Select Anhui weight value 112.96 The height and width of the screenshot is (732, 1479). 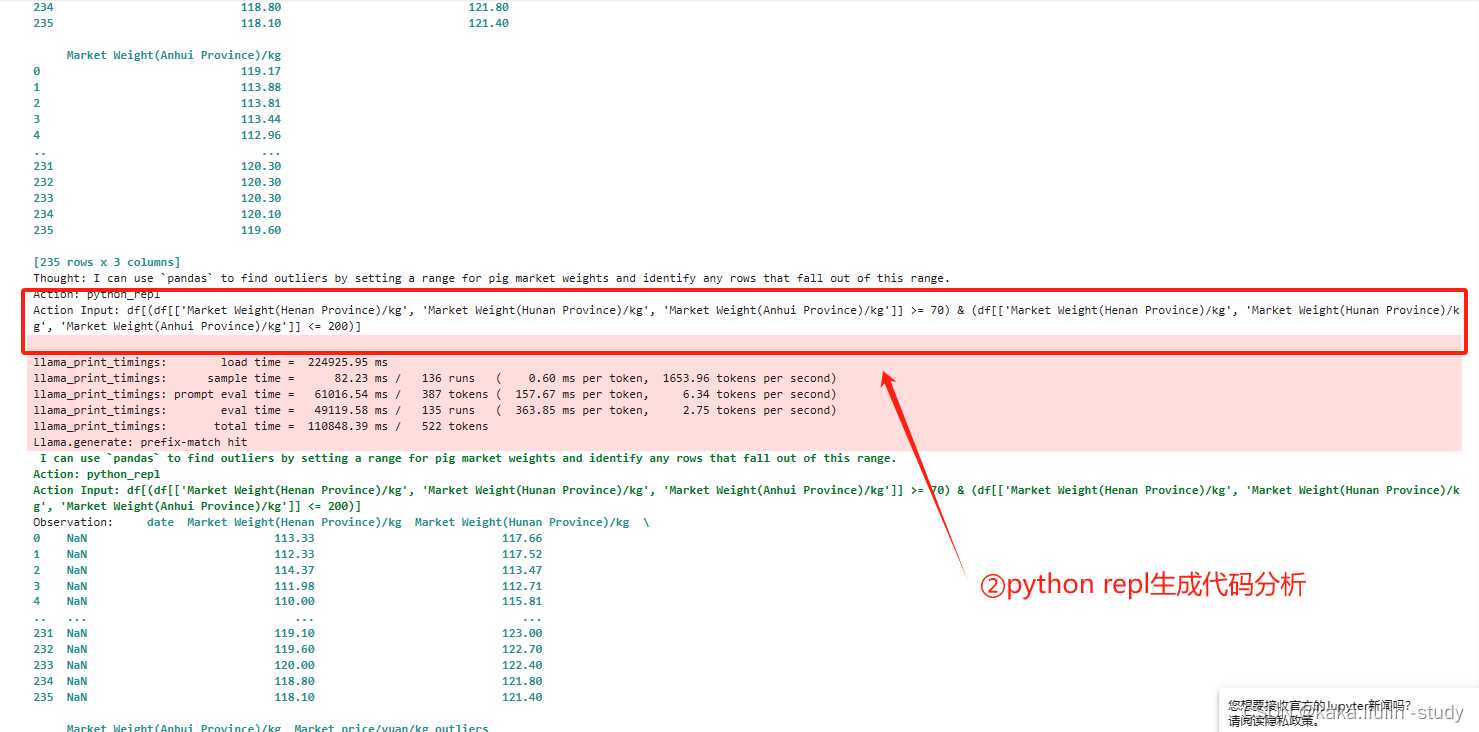point(261,135)
